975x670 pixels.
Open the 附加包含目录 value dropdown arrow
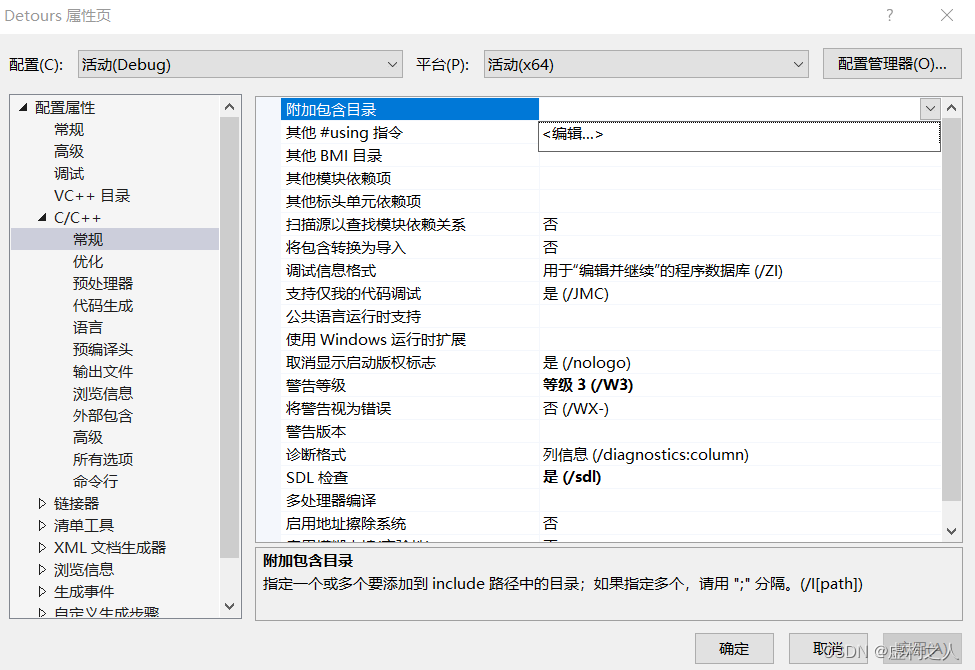click(930, 109)
